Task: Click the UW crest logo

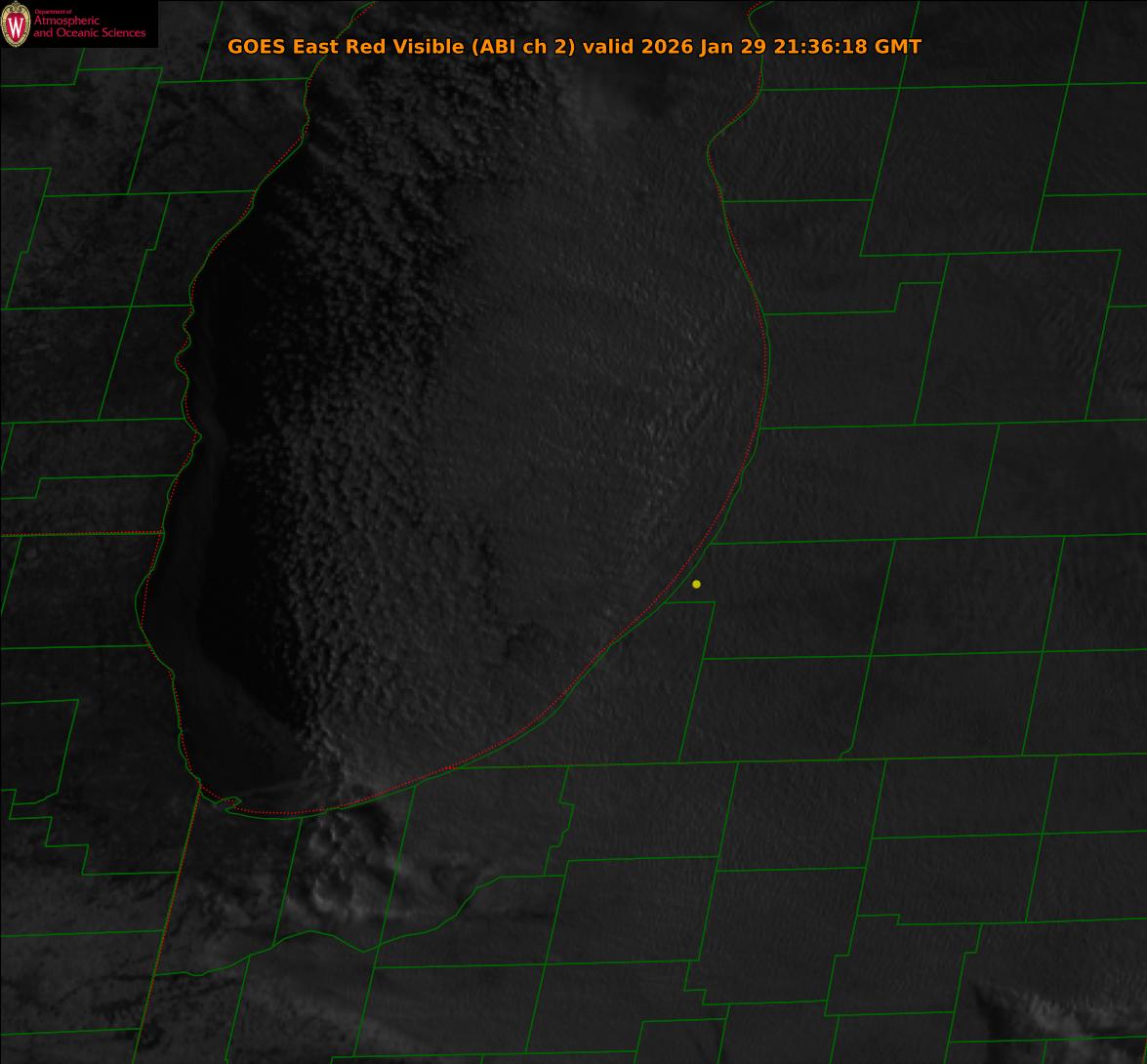Action: [x=16, y=24]
